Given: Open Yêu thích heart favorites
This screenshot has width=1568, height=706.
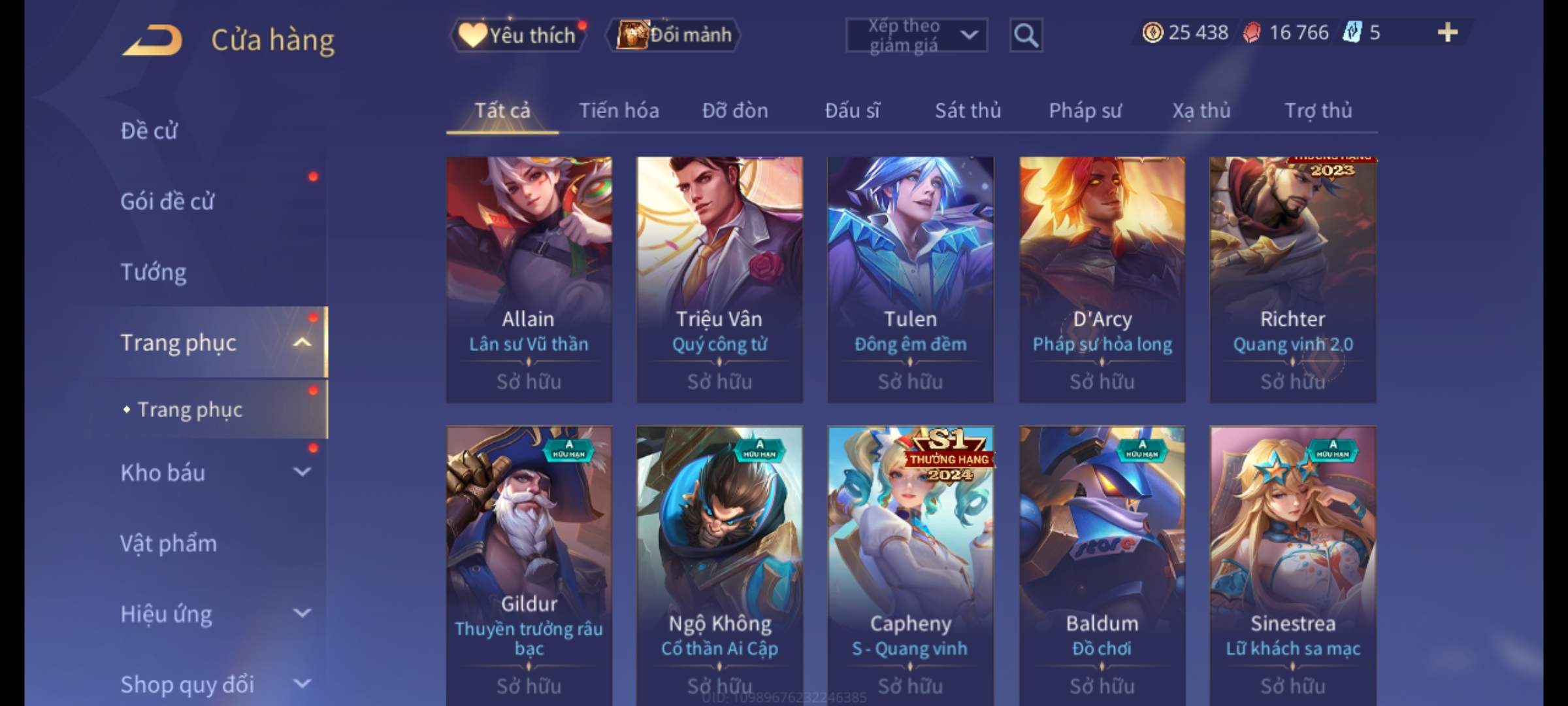Looking at the screenshot, I should [x=517, y=35].
